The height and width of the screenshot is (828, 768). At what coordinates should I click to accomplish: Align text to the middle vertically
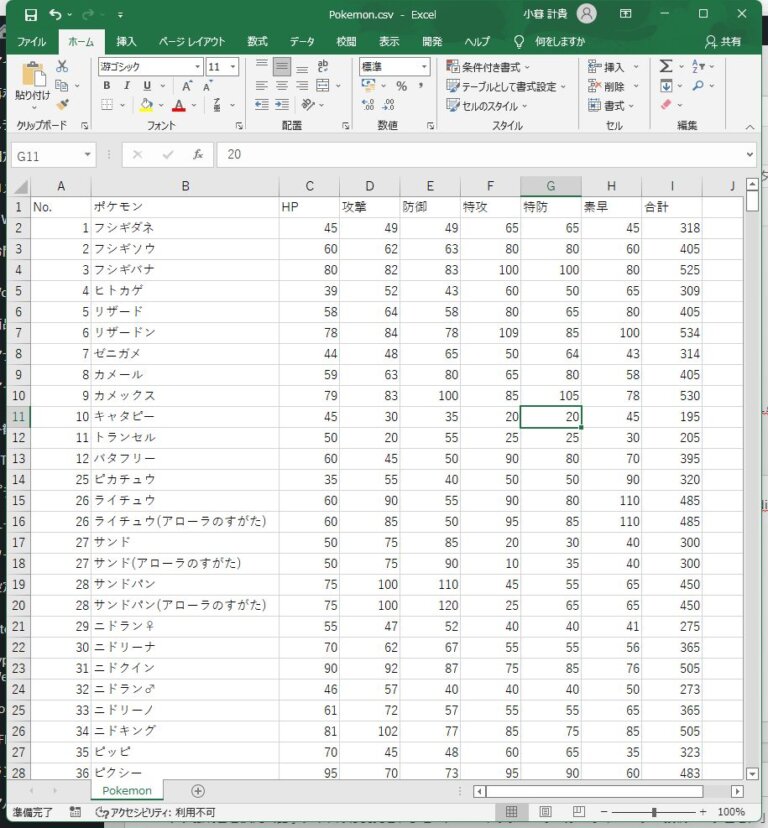point(282,67)
